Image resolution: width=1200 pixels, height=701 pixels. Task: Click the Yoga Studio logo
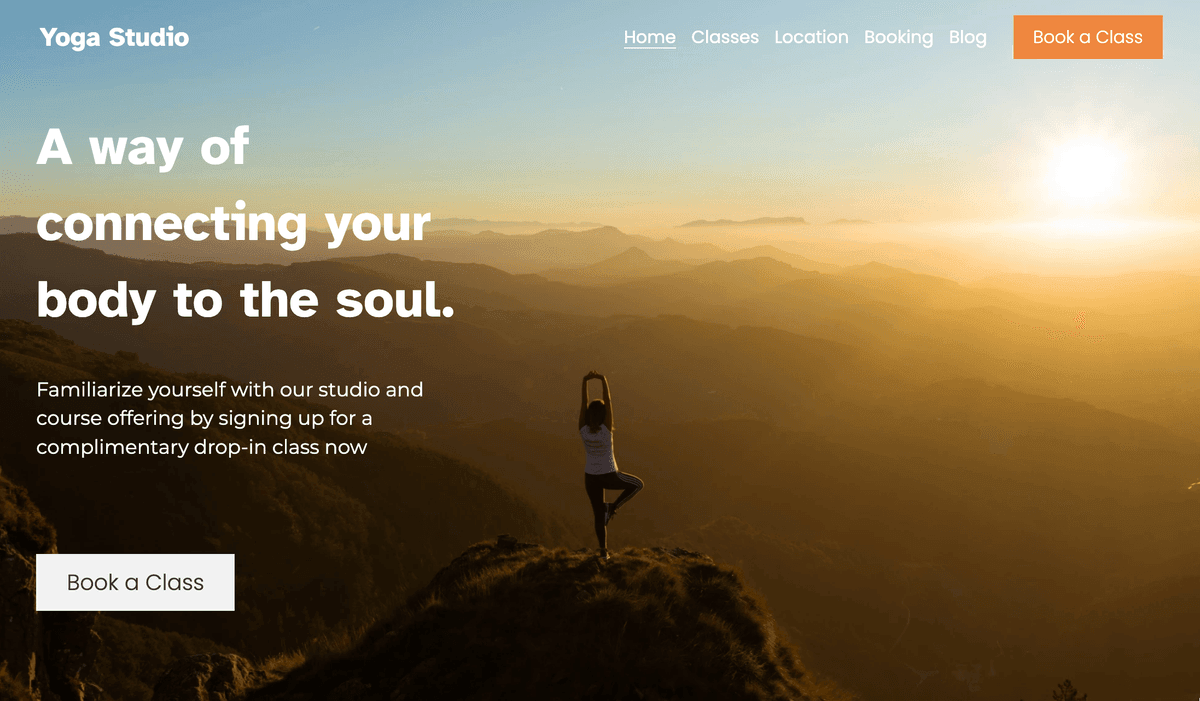click(x=114, y=37)
